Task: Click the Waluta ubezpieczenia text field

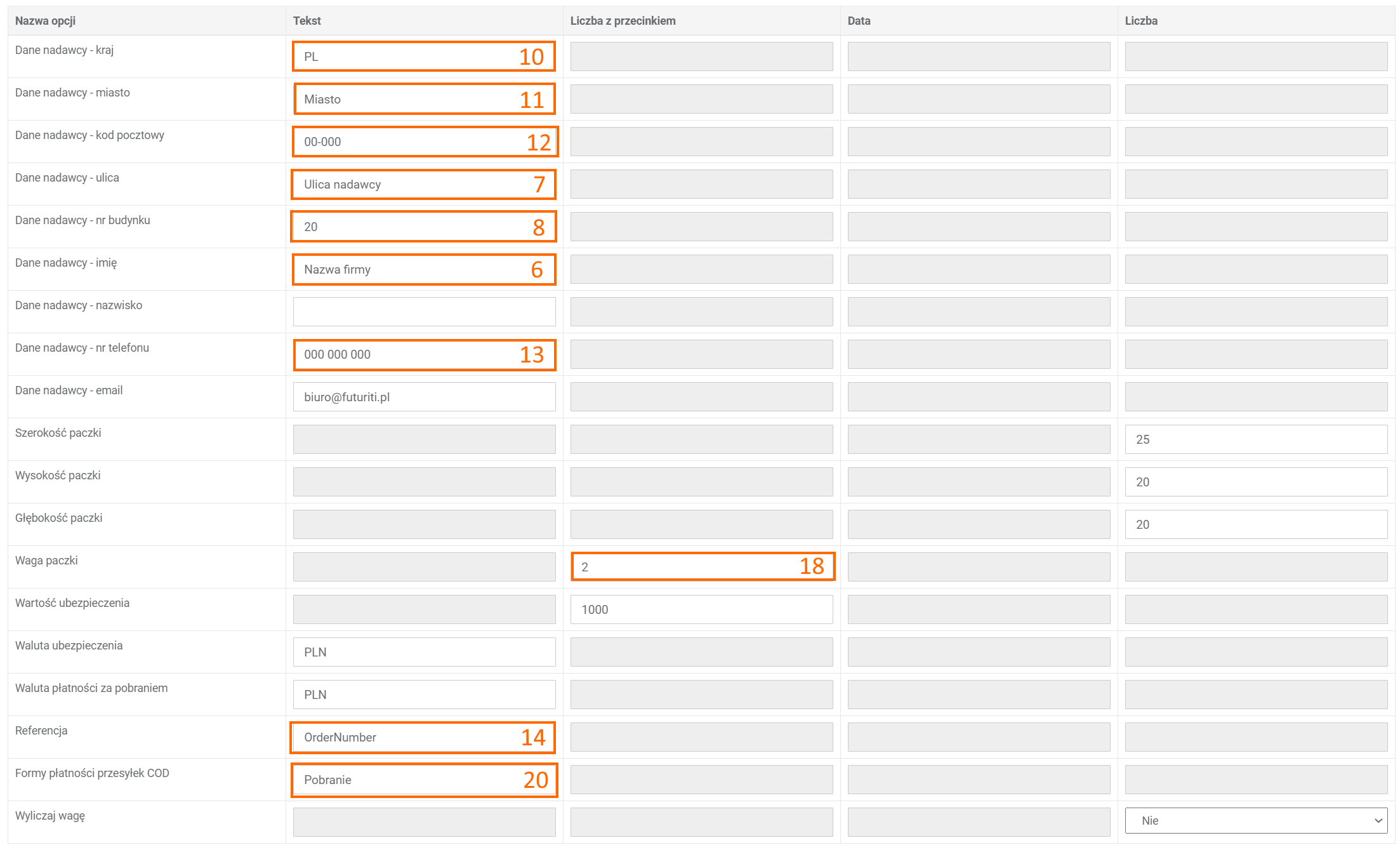Action: (424, 652)
